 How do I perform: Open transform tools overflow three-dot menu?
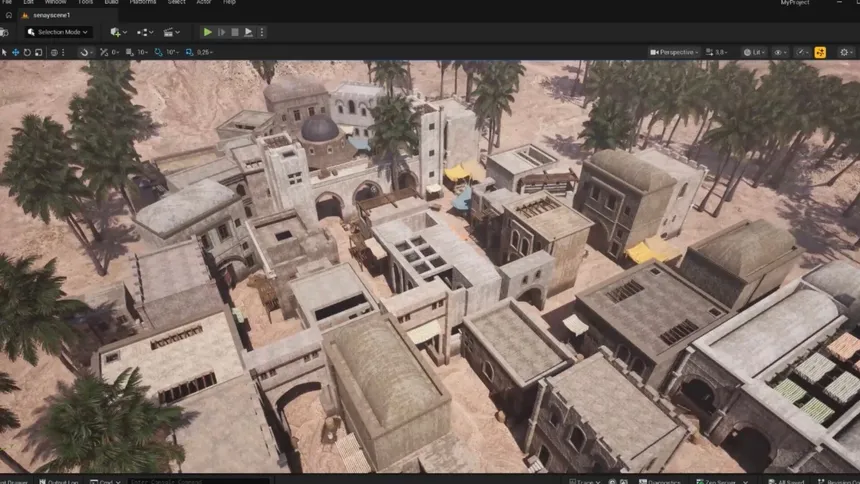click(64, 52)
